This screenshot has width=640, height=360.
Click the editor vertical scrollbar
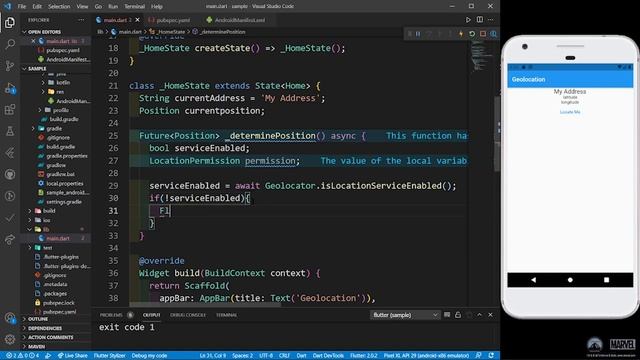point(497,134)
